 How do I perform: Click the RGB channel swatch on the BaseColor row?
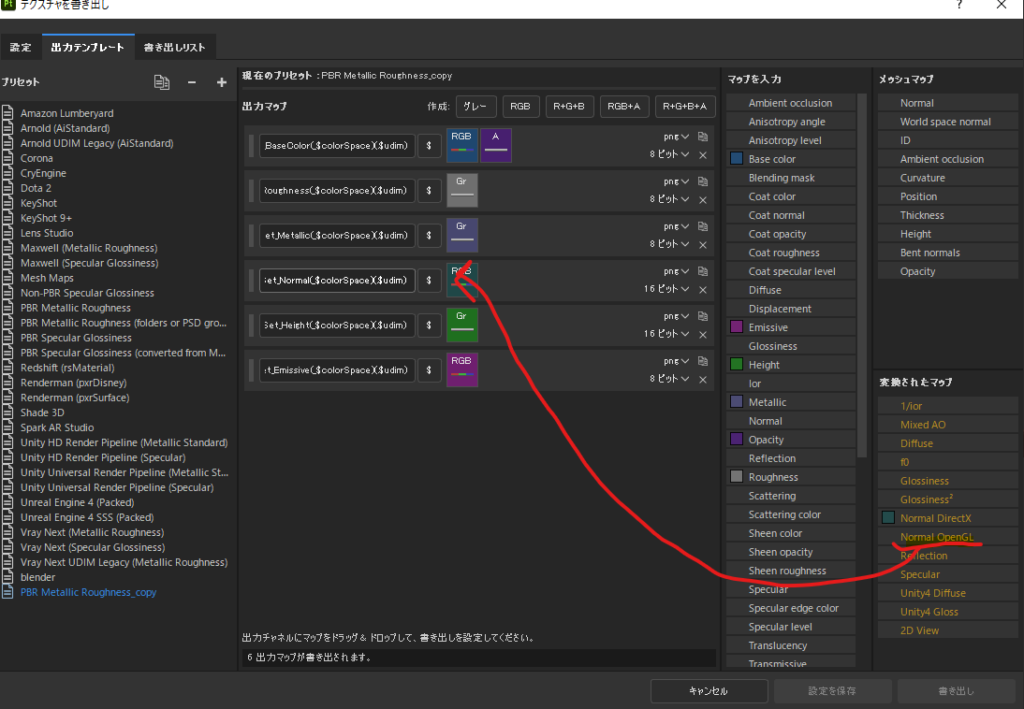(x=463, y=146)
